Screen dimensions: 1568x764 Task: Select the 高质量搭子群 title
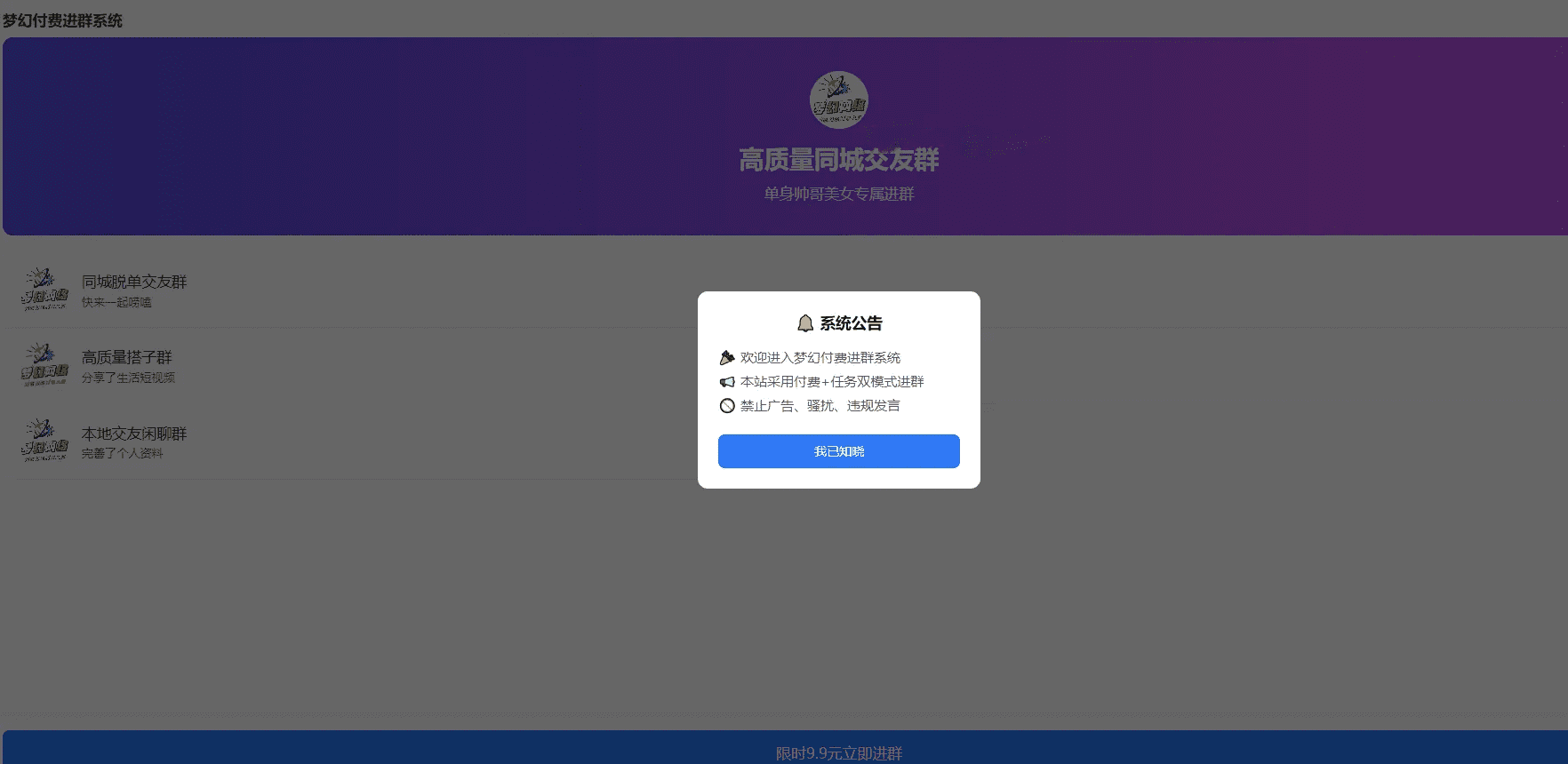[x=127, y=357]
